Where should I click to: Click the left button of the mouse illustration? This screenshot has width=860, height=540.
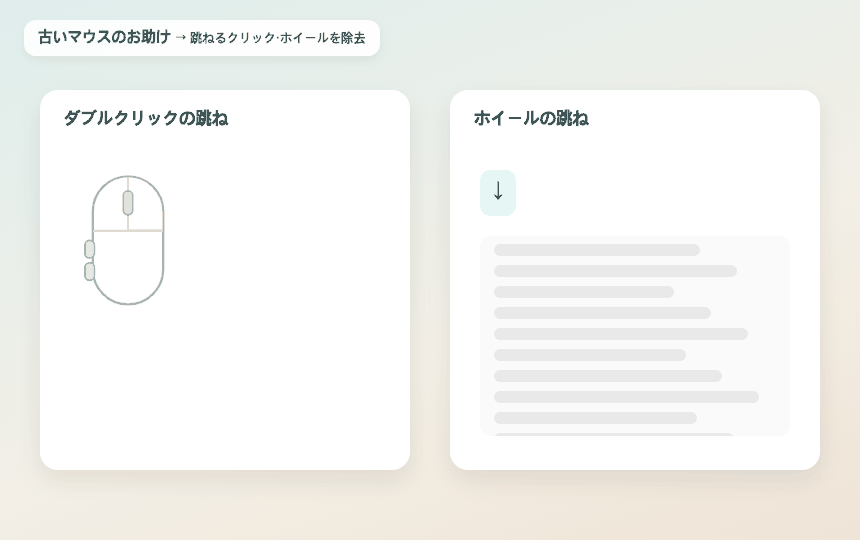pos(110,206)
